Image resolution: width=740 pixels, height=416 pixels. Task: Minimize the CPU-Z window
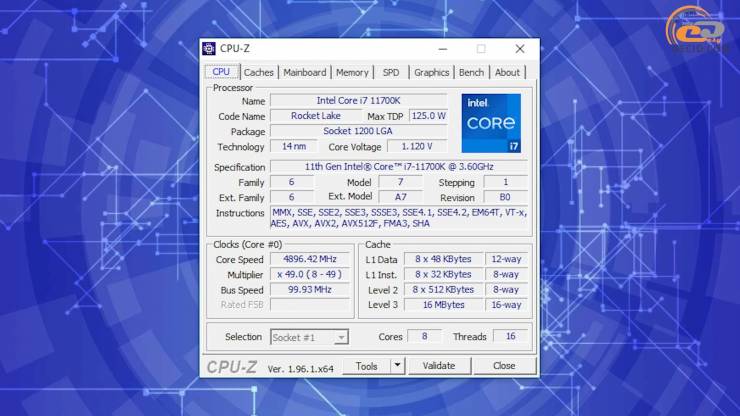point(443,49)
